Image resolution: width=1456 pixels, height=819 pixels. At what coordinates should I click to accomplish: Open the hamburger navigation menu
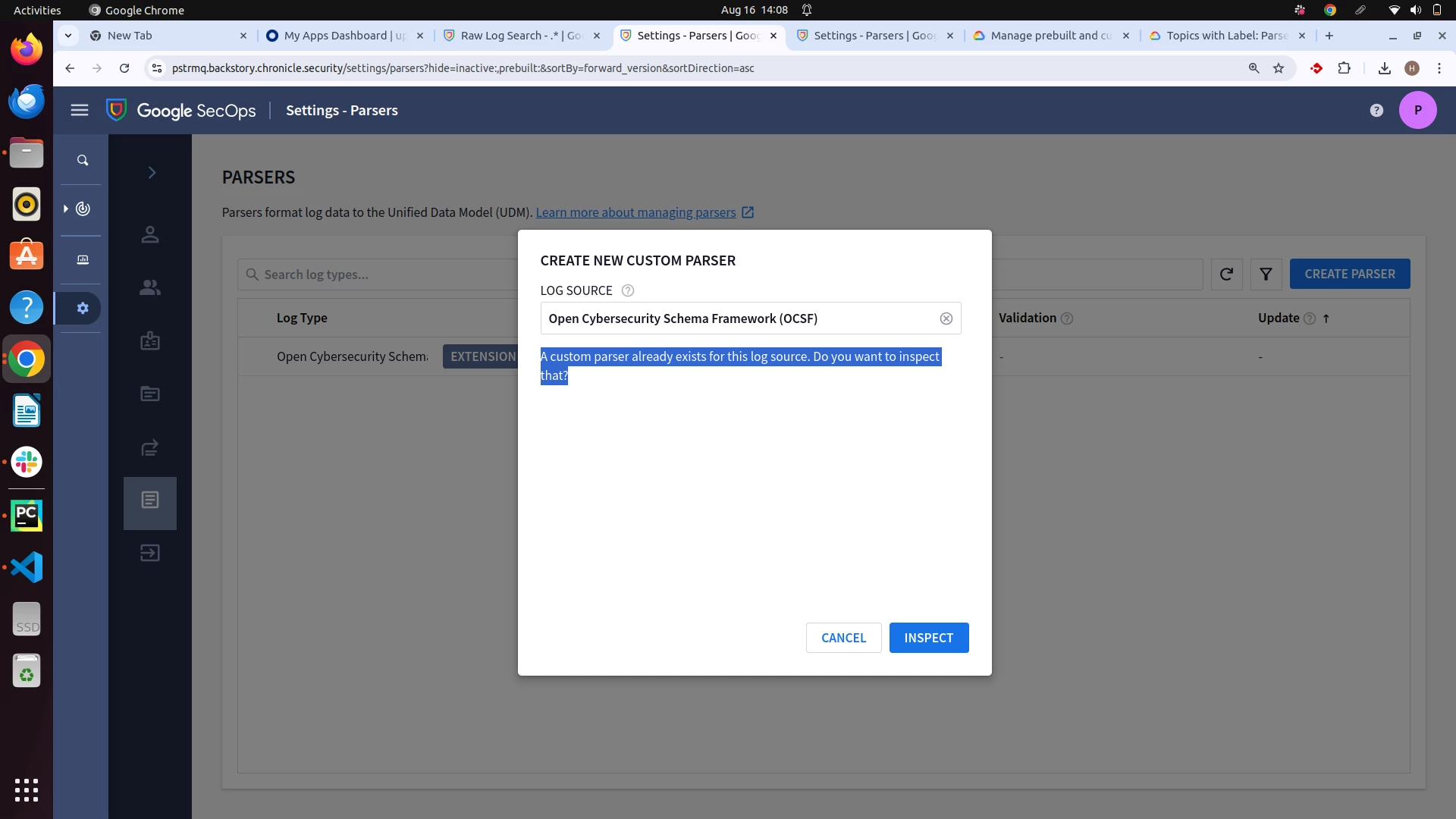pyautogui.click(x=80, y=111)
